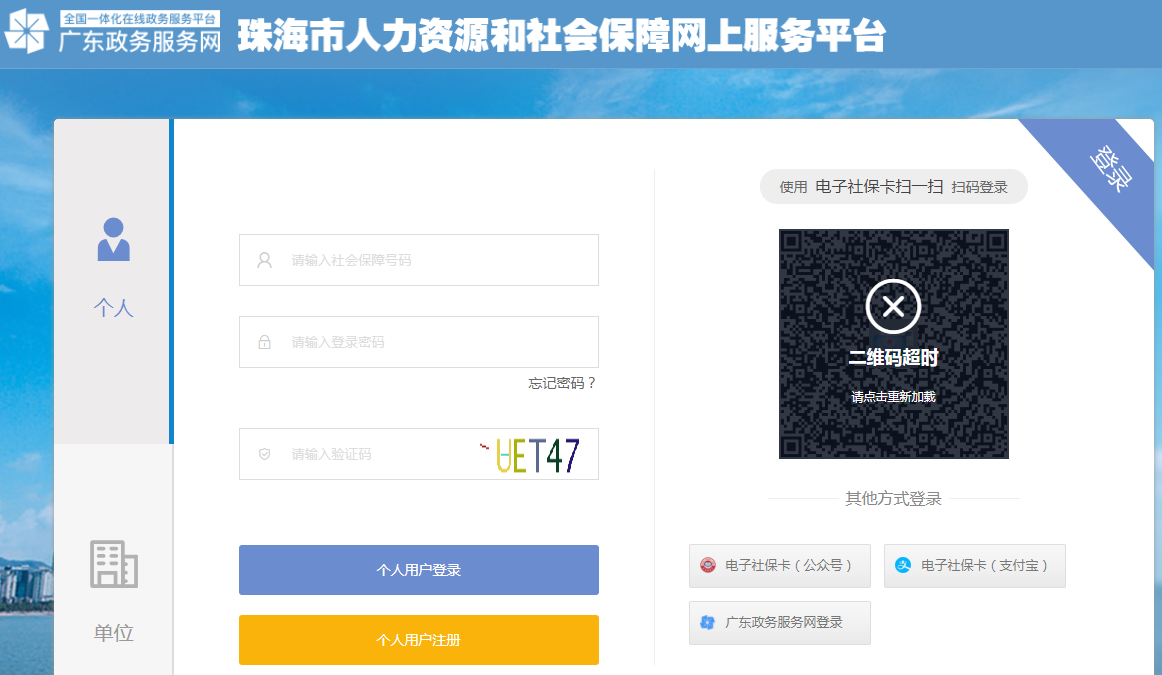Click the Guangdong government service logo icon
This screenshot has height=675, width=1162.
(27, 31)
